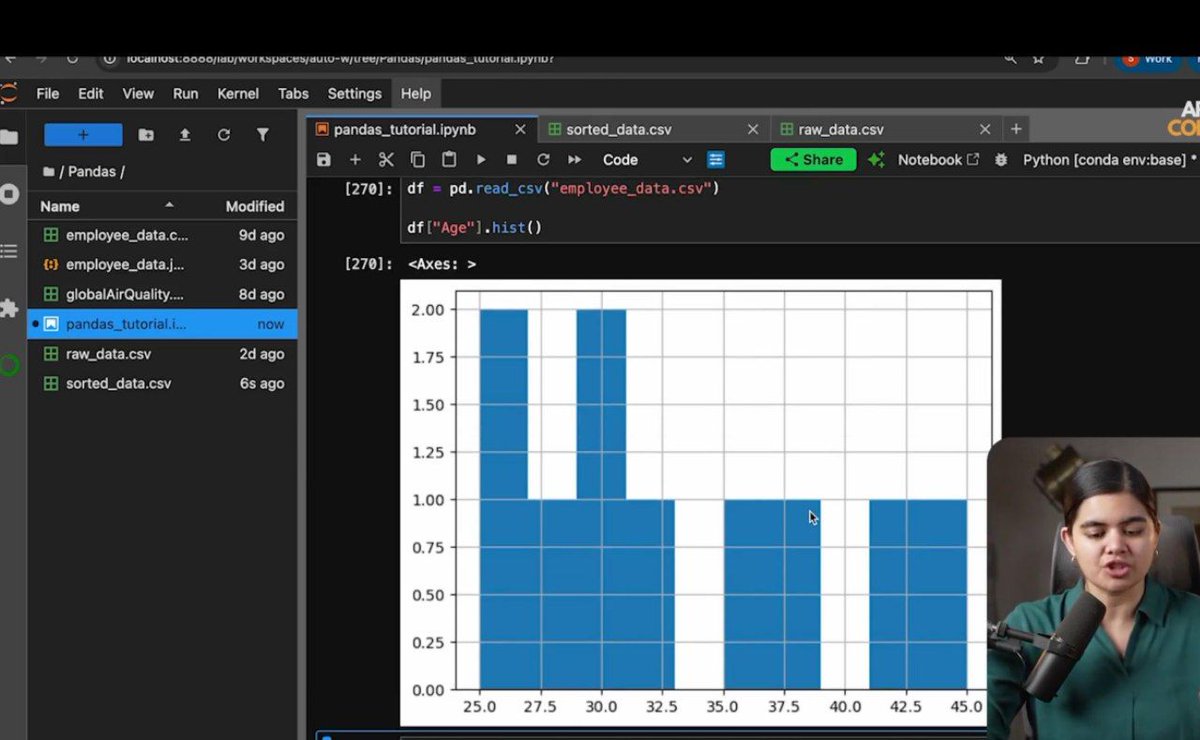Open the Kernel menu
The image size is (1200, 740).
click(x=238, y=94)
